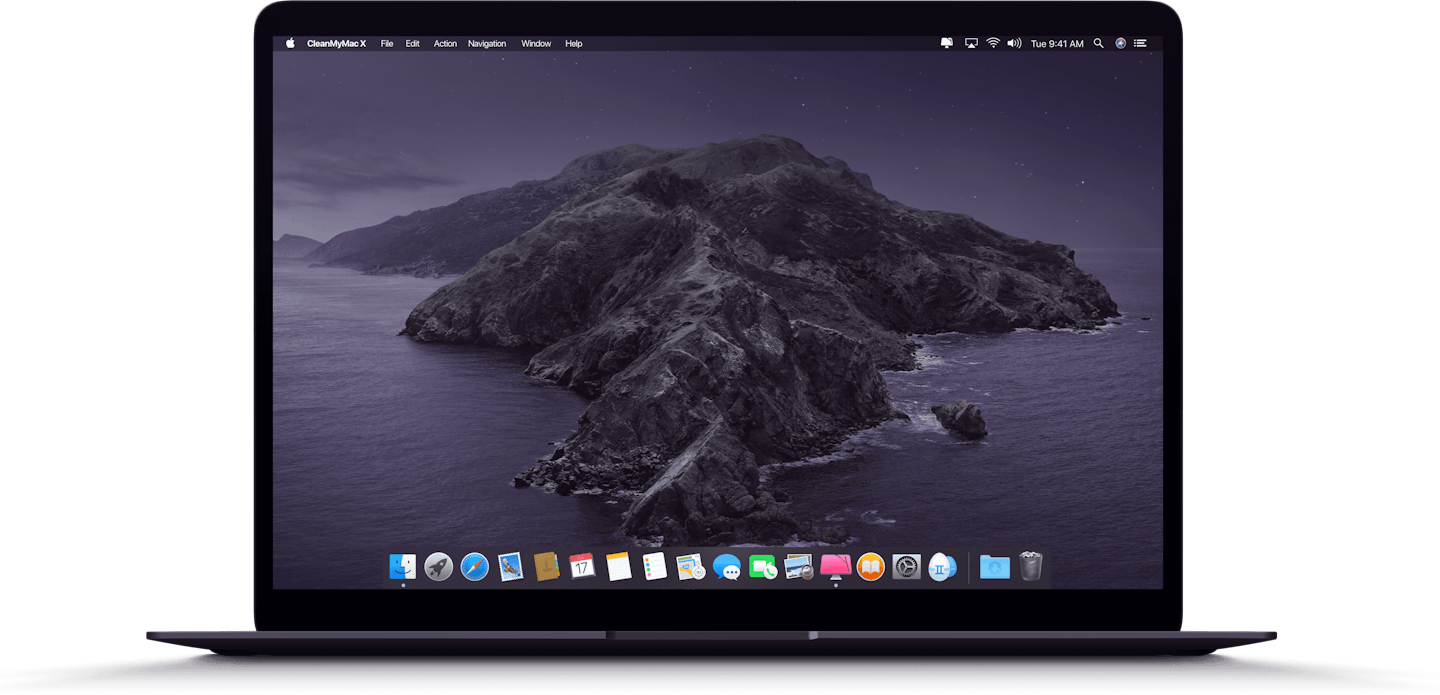Open the File menu
The image size is (1440, 695).
[387, 44]
